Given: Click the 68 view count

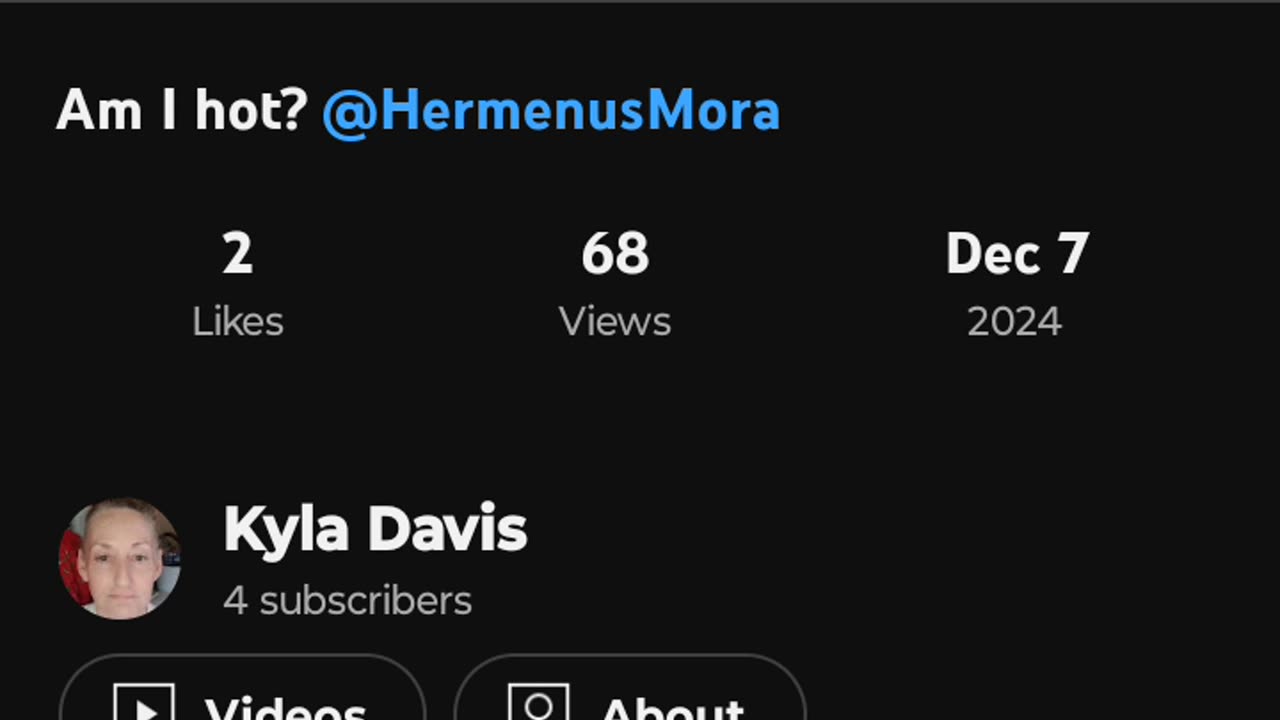Looking at the screenshot, I should [x=615, y=254].
